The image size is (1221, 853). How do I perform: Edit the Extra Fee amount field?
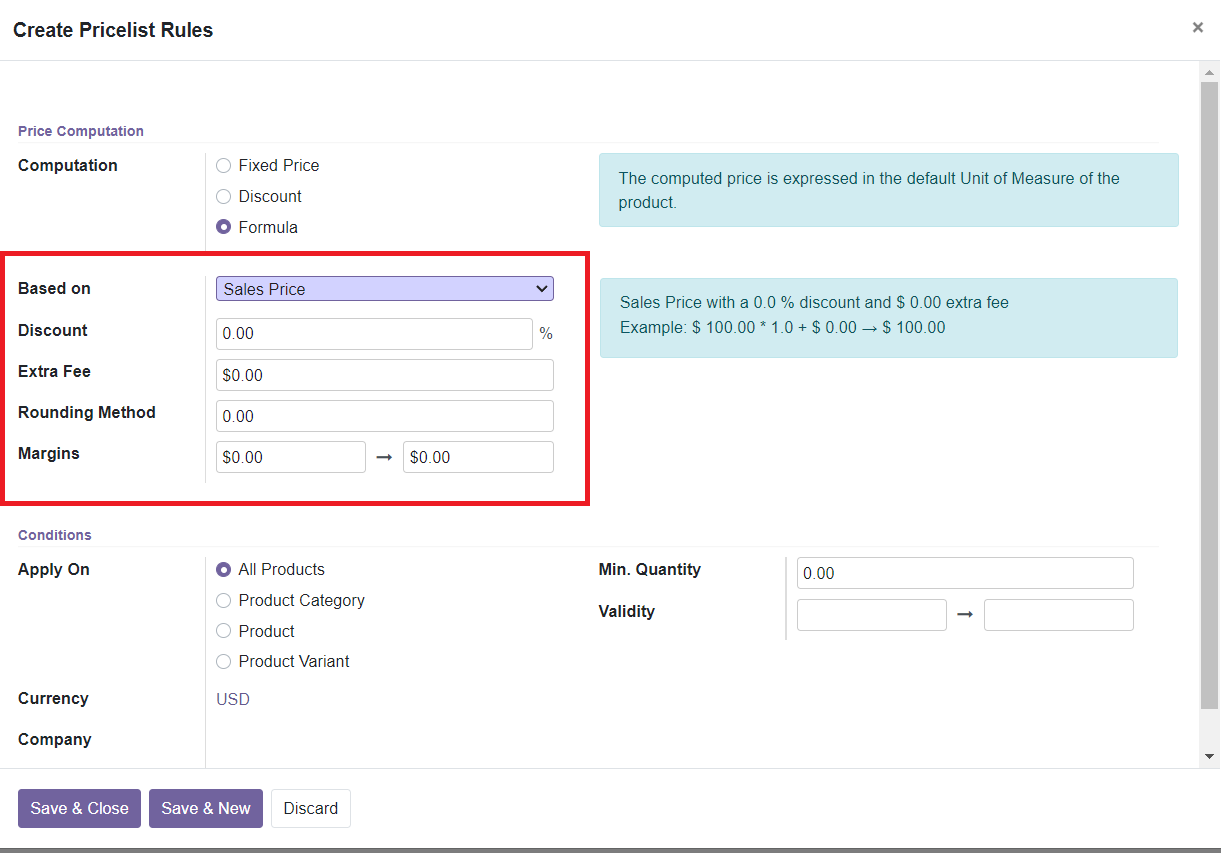(x=384, y=374)
